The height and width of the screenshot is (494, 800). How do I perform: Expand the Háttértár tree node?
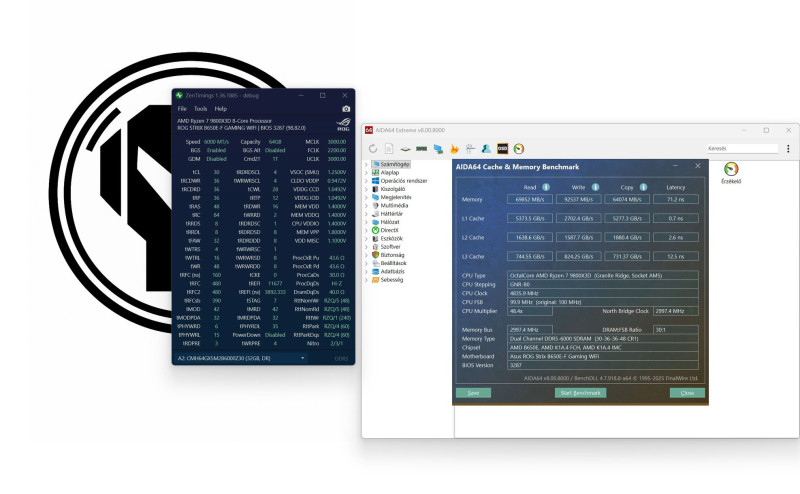[x=366, y=214]
